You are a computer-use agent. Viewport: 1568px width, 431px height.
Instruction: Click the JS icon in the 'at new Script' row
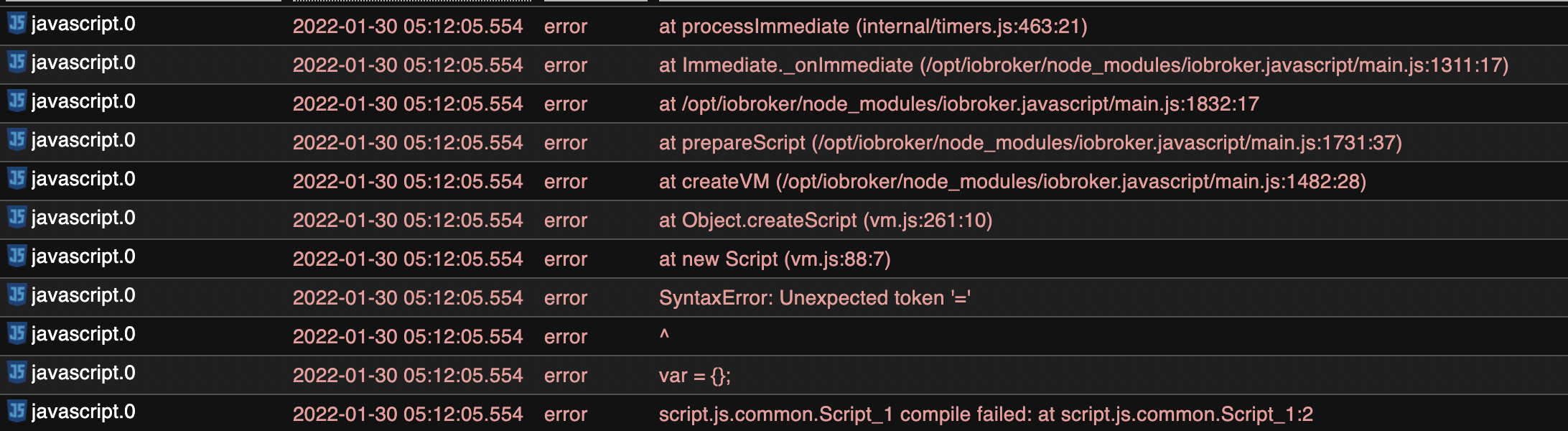17,256
